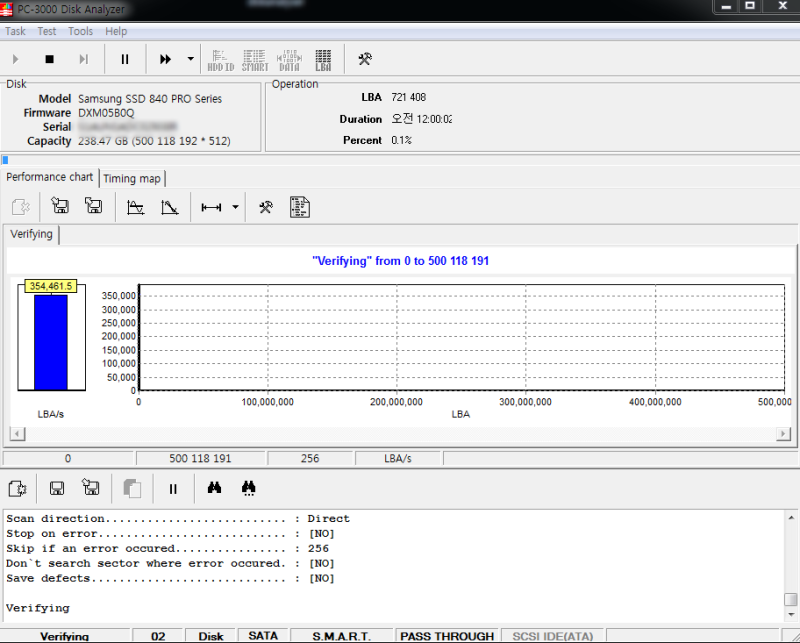This screenshot has width=800, height=643.
Task: Open the Test menu
Action: 46,31
